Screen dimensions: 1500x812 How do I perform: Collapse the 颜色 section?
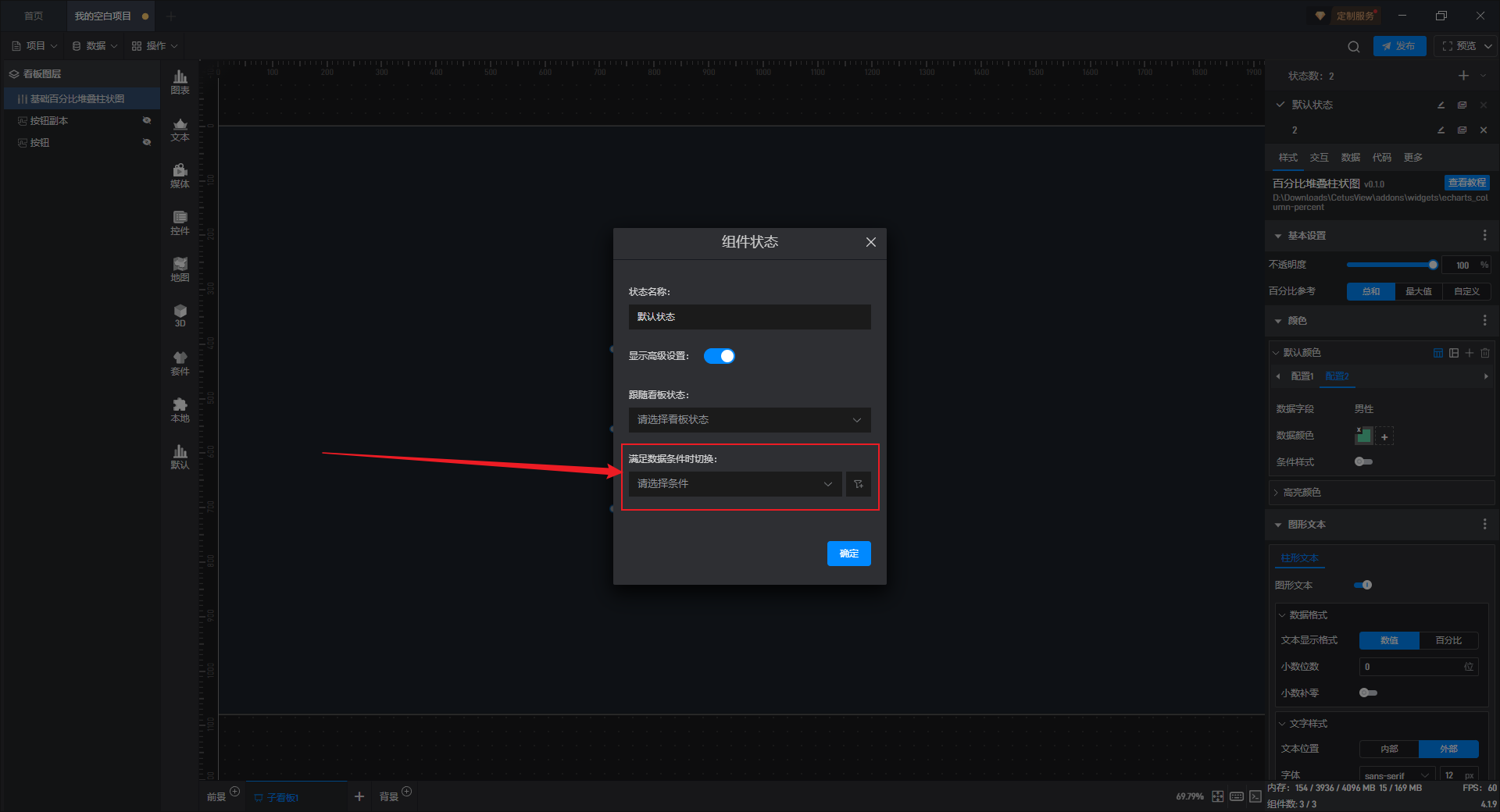(x=1278, y=321)
